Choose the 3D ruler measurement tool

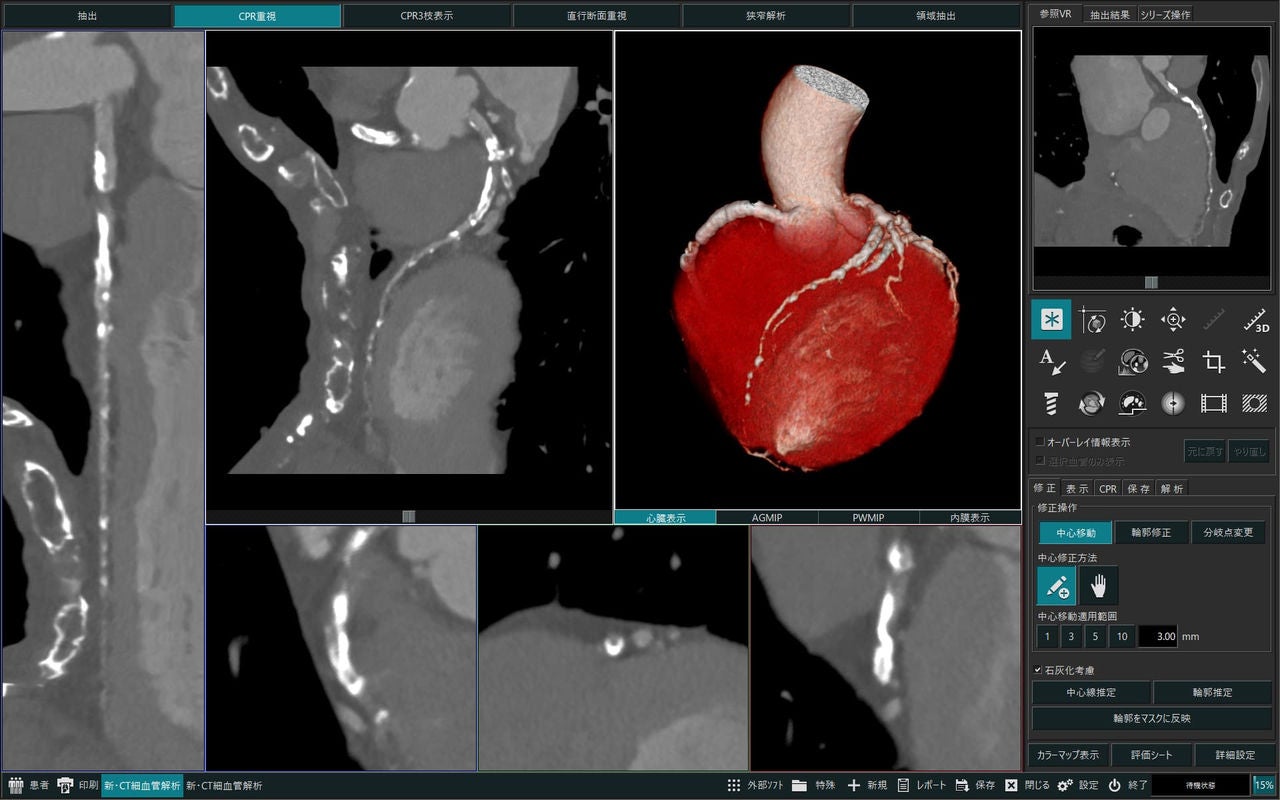(1255, 320)
